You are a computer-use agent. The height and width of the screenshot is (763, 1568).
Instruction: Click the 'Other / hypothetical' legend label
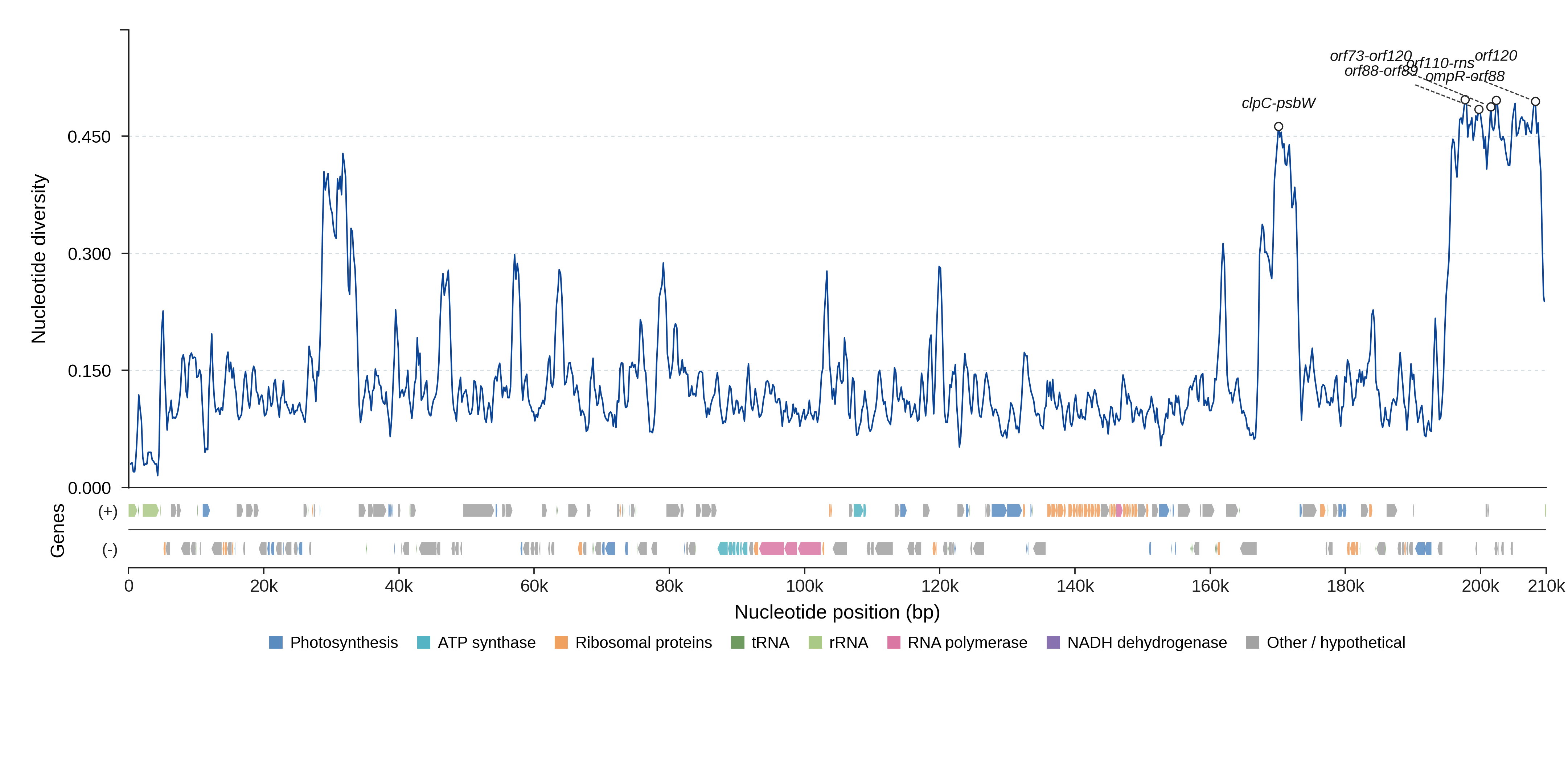click(x=1336, y=642)
